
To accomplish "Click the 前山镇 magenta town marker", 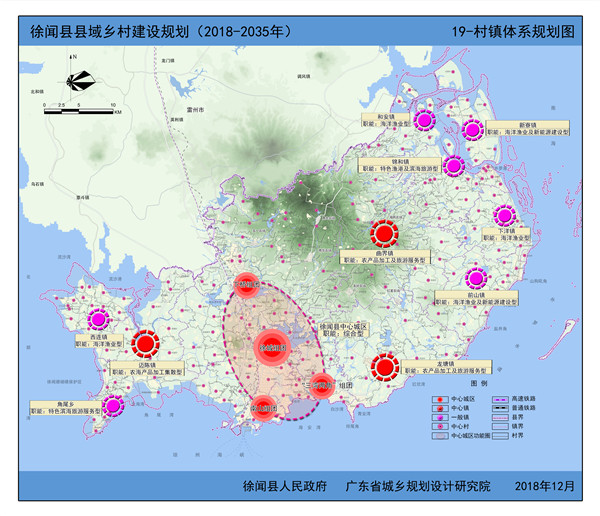I will click(477, 278).
